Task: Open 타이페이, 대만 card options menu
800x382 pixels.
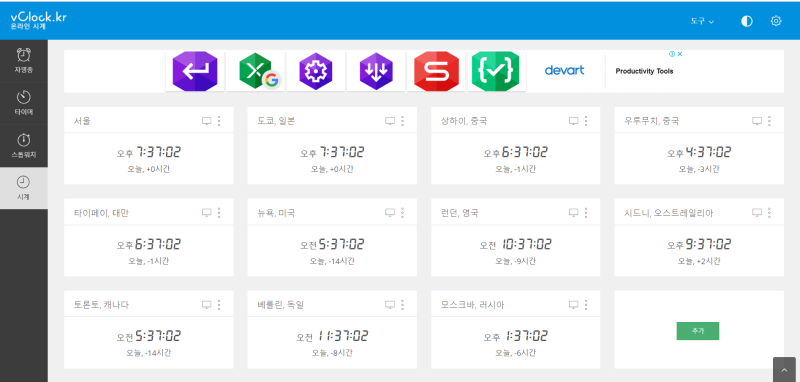Action: point(219,212)
